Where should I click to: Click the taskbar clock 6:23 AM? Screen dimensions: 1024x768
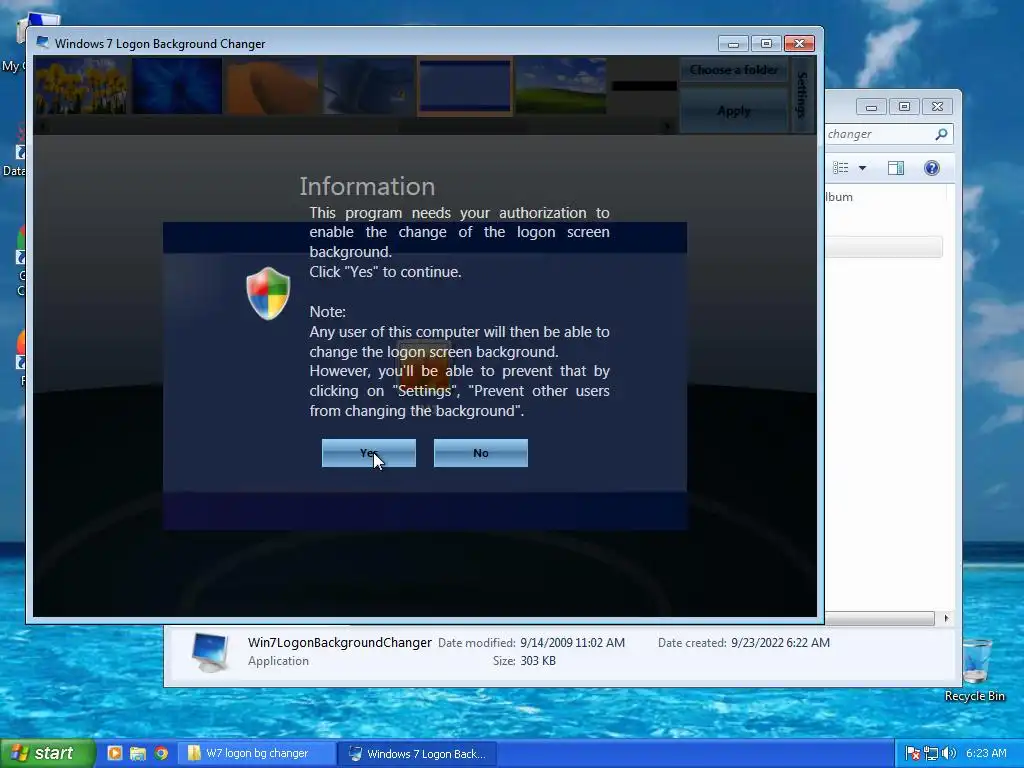click(x=986, y=754)
